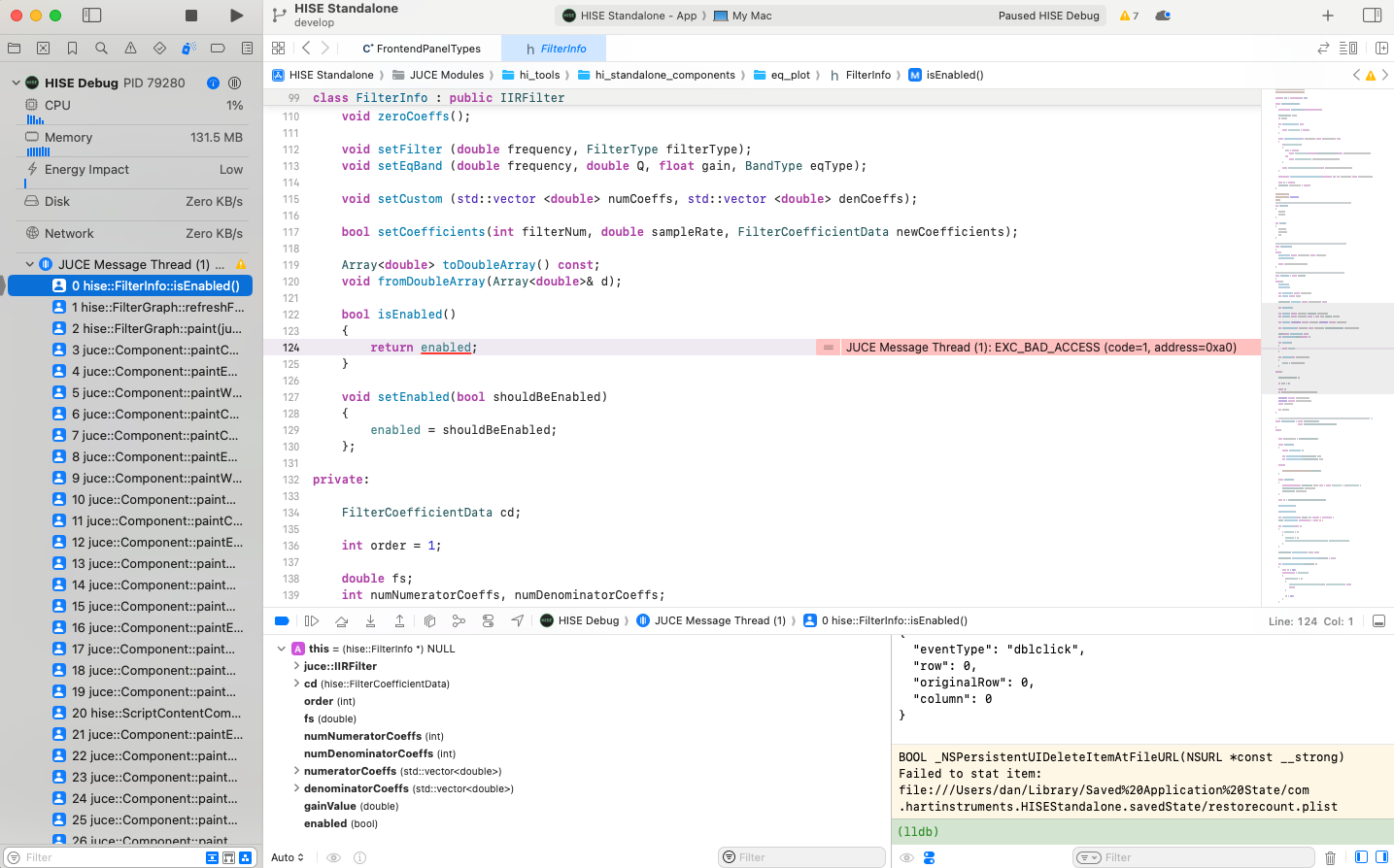
Task: Collapse the HISE Debug process tree
Action: 16,83
